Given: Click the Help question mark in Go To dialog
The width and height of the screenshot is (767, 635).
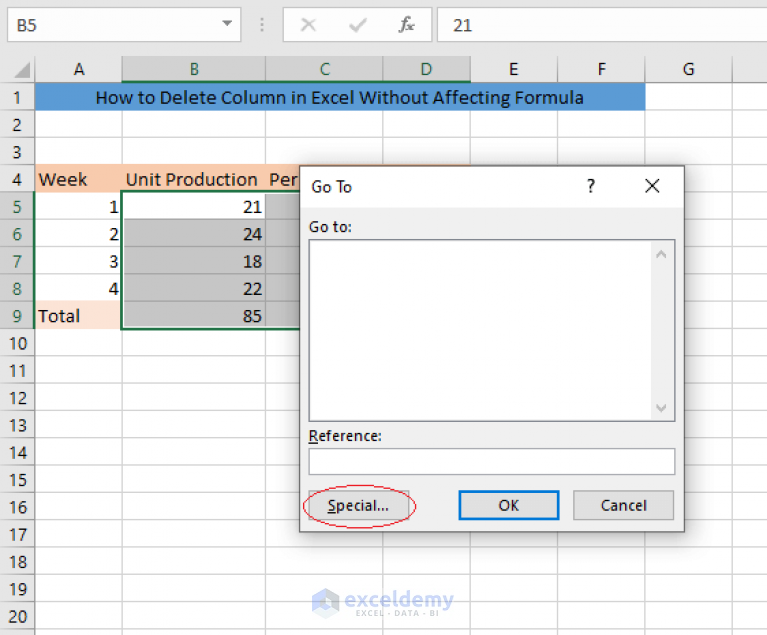Looking at the screenshot, I should click(x=591, y=186).
